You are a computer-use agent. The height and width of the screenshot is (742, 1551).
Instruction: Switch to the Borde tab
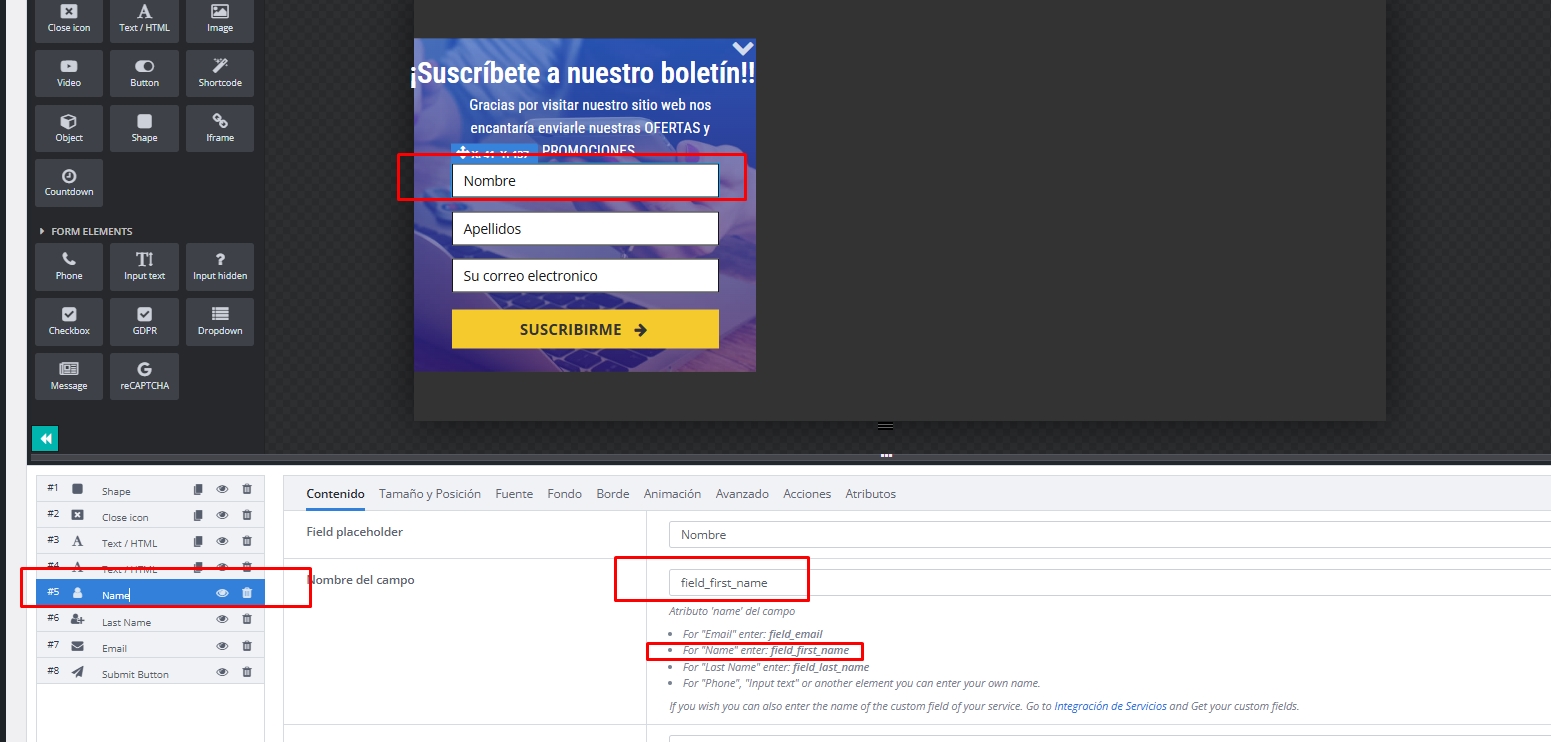(613, 494)
